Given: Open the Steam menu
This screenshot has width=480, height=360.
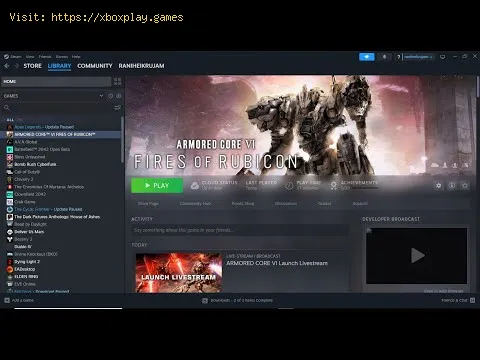Looking at the screenshot, I should pos(13,57).
